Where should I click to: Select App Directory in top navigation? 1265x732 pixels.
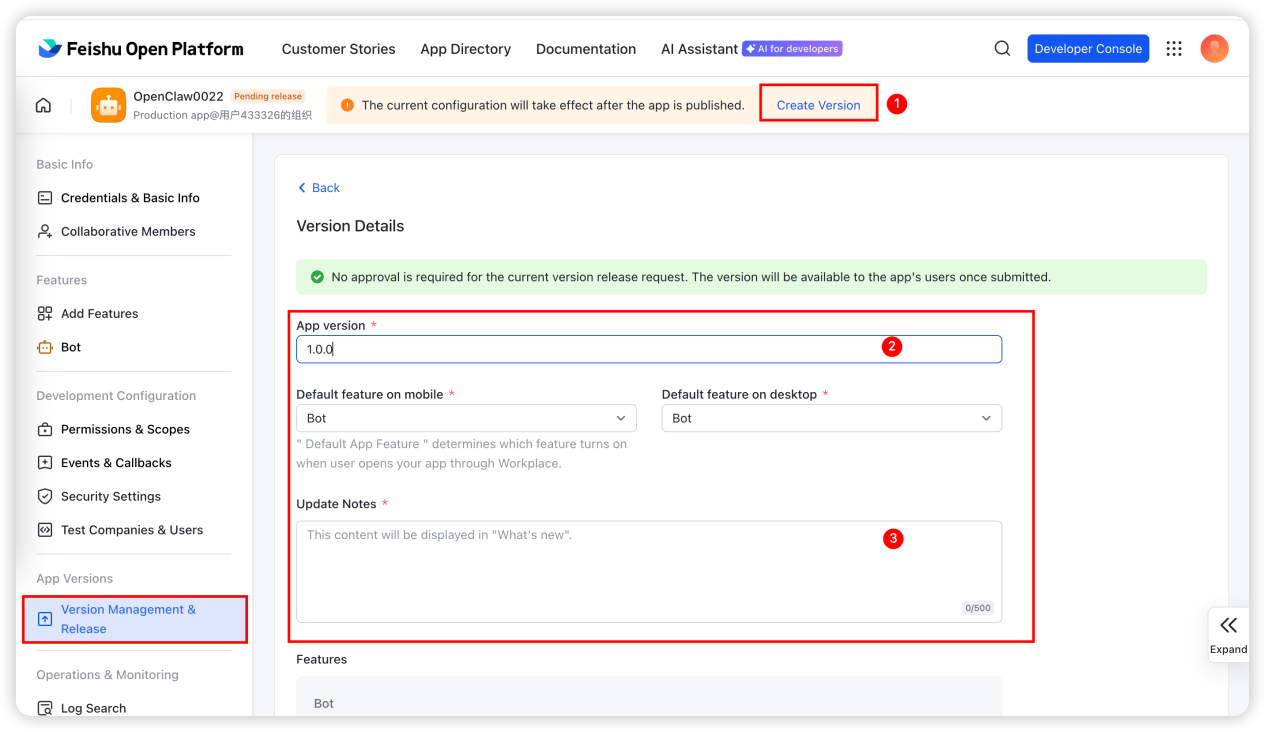(x=465, y=49)
